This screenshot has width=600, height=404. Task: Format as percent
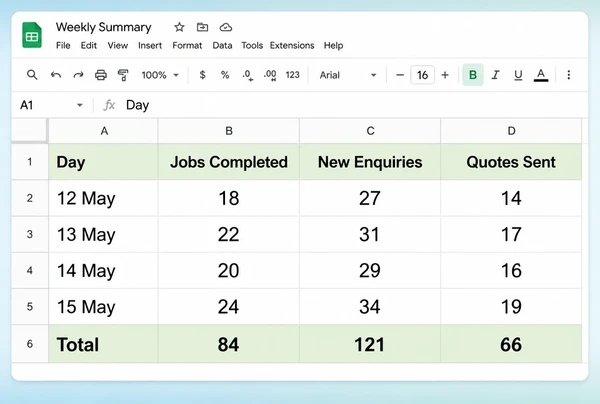[225, 75]
